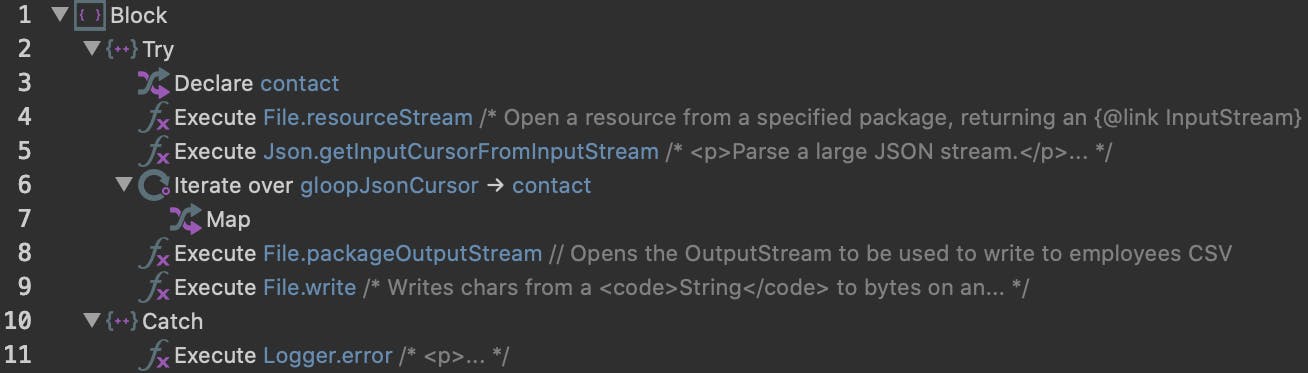Collapse the Iterate over gloopJsonCursor step
Viewport: 1308px width, 373px height.
(124, 185)
